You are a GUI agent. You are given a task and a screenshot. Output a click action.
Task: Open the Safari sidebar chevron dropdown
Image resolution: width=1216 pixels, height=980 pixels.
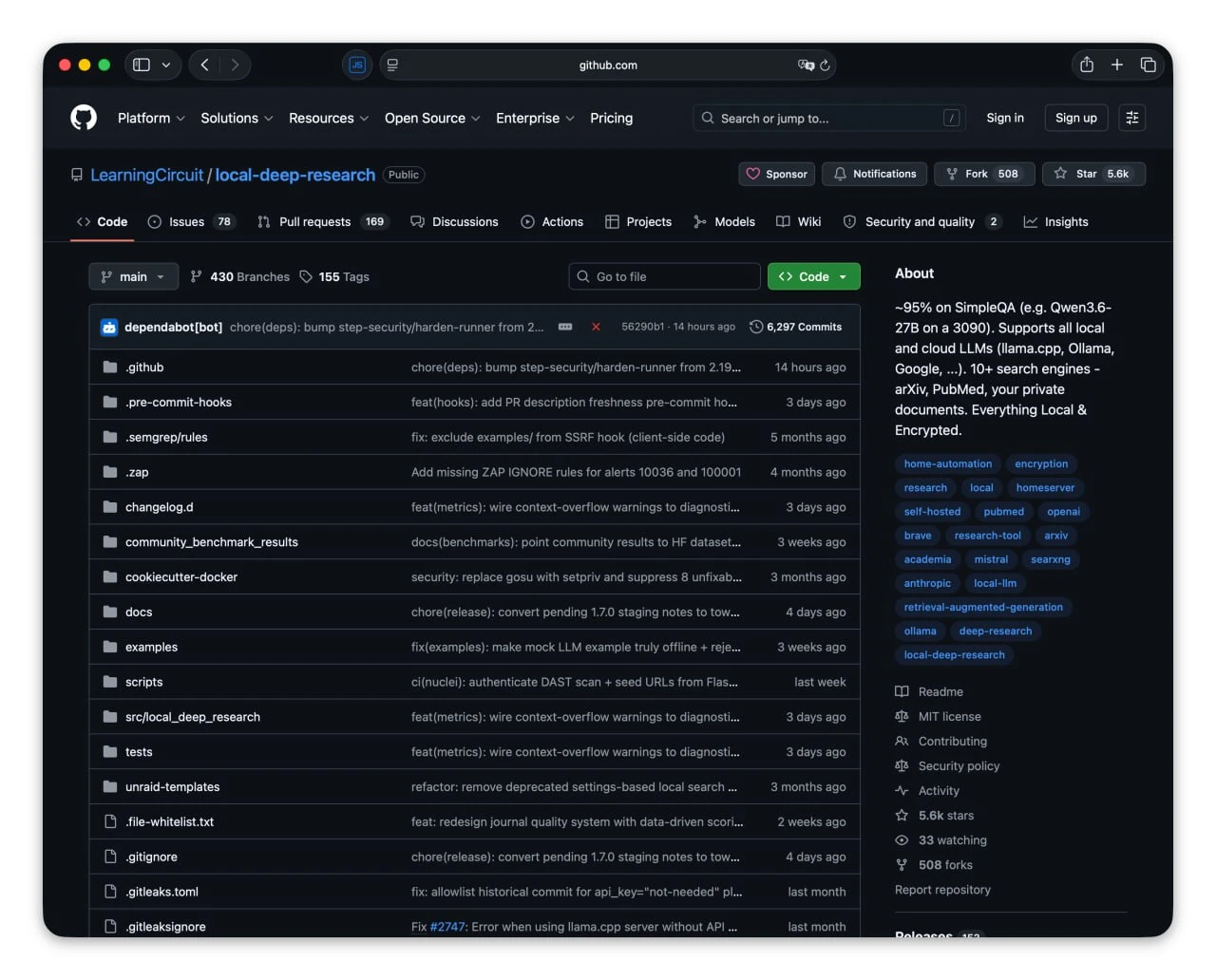tap(166, 65)
